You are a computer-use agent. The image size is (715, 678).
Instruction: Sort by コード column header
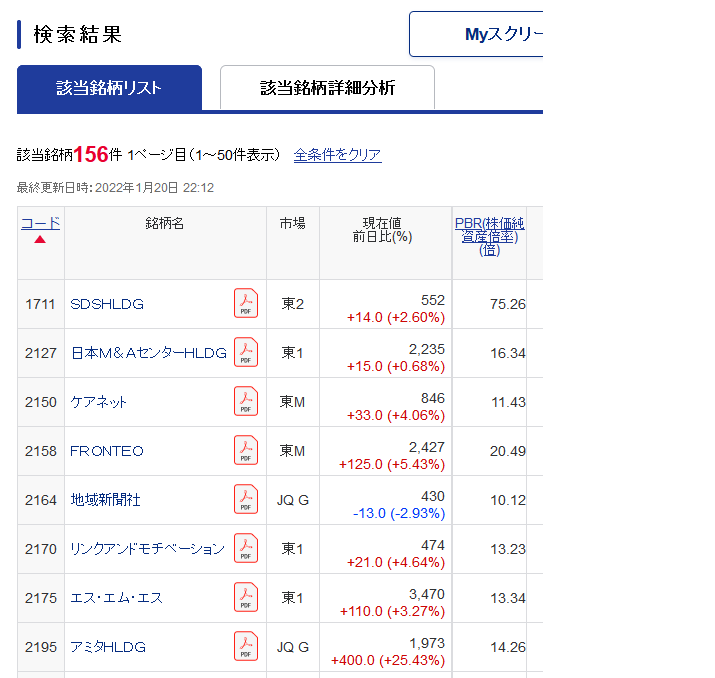[x=40, y=223]
